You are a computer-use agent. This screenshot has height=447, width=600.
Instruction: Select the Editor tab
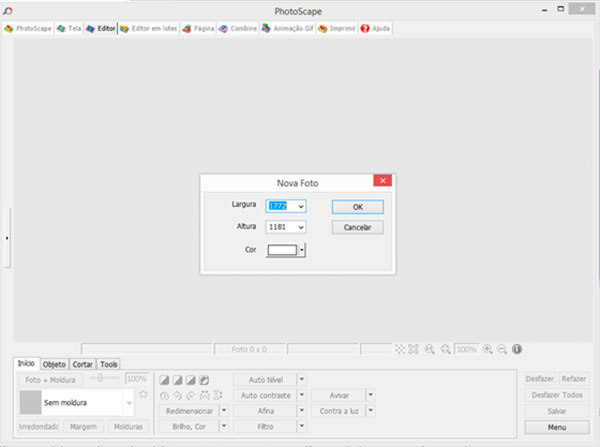(101, 28)
